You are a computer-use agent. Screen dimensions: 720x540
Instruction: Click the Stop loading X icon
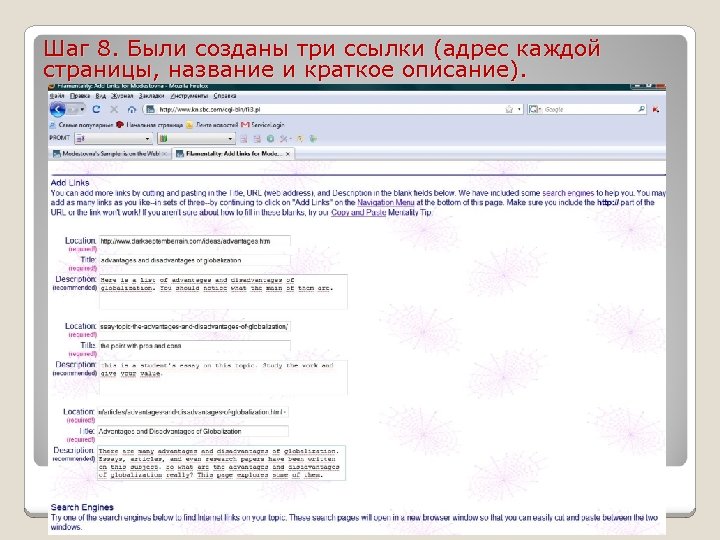[114, 109]
